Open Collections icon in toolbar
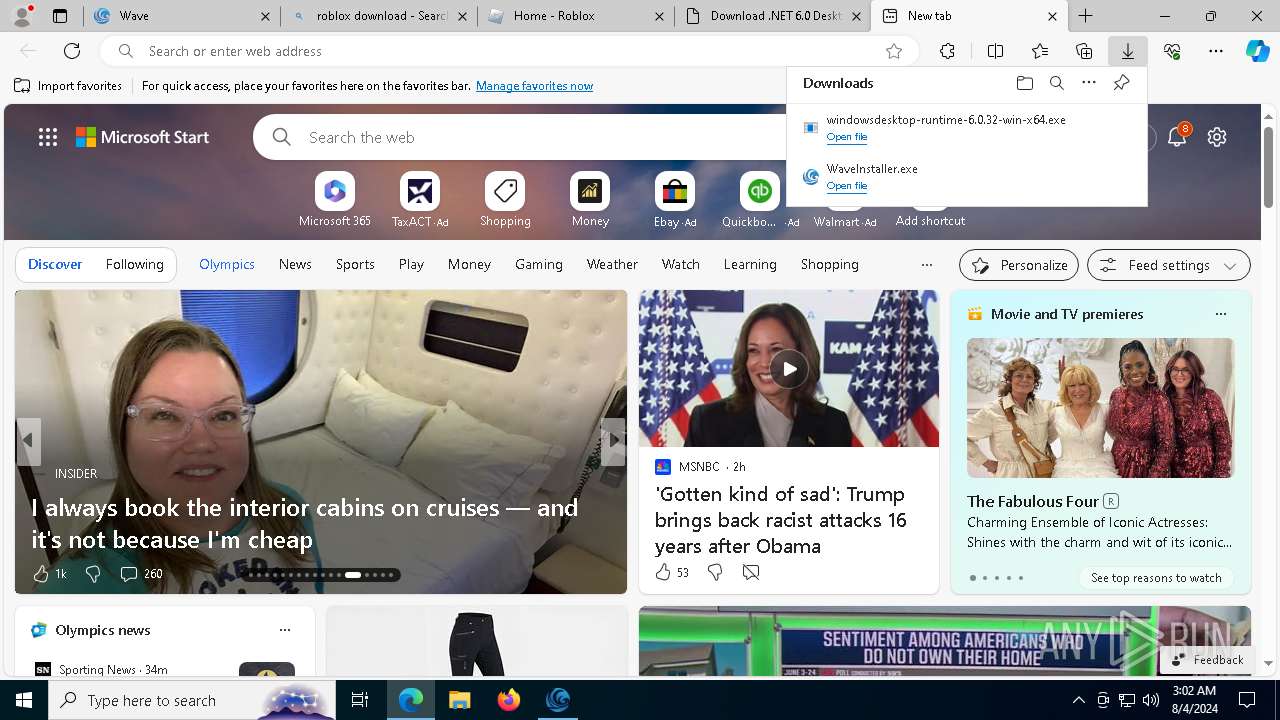 tap(1084, 51)
